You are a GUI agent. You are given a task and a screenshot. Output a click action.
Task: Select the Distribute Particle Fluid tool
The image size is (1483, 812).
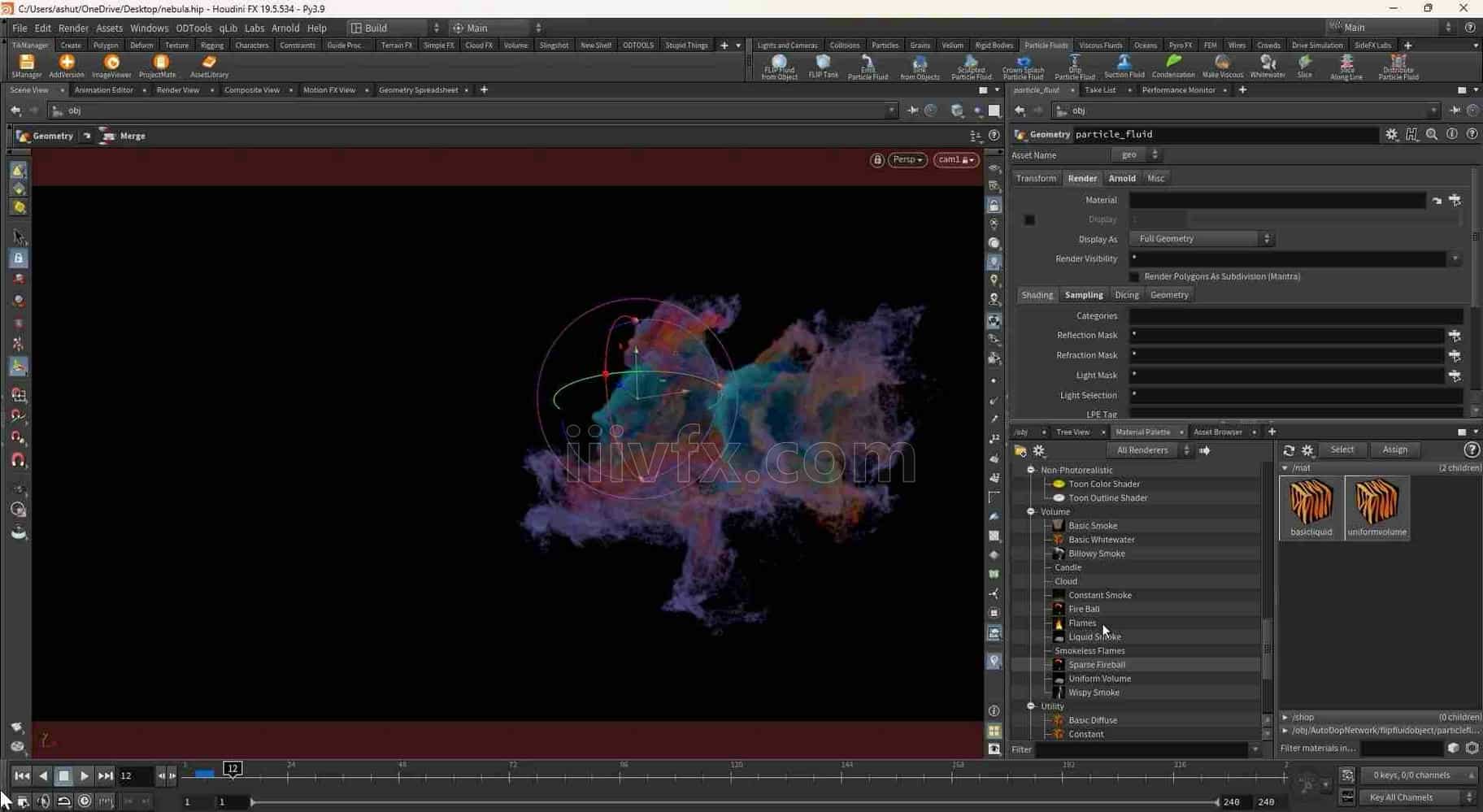[x=1398, y=67]
